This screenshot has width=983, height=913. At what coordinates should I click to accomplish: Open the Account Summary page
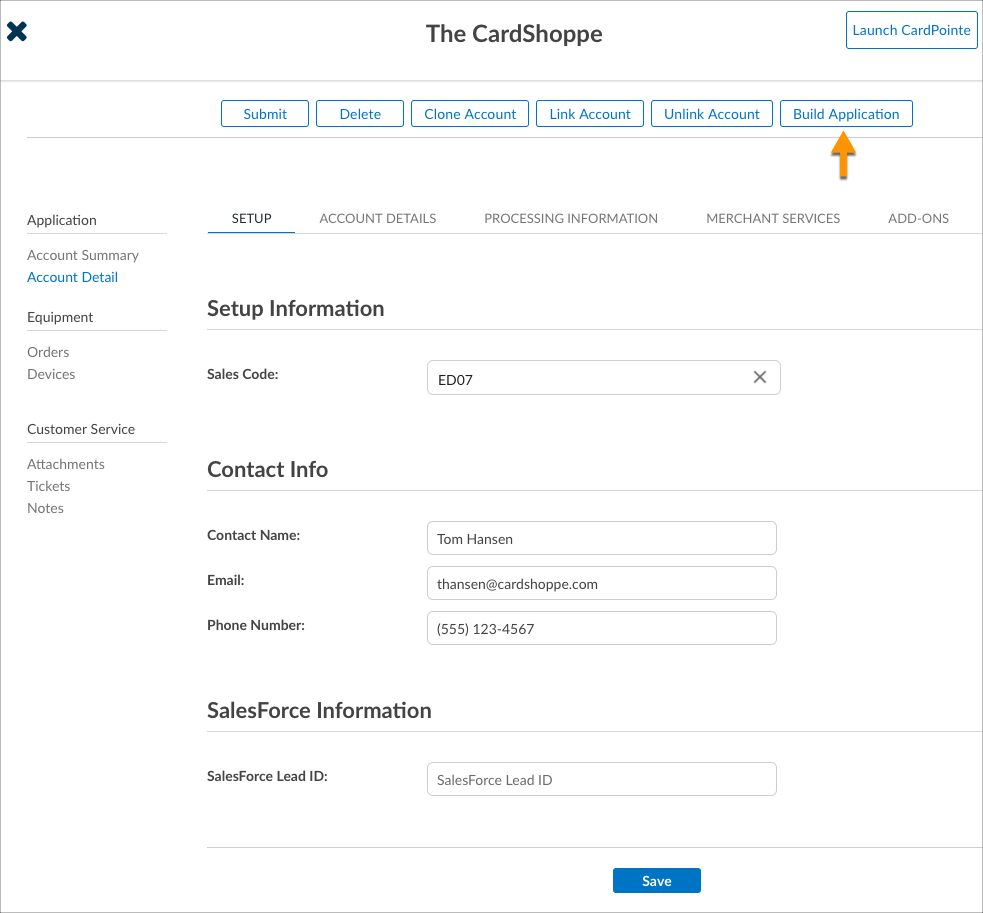point(83,255)
